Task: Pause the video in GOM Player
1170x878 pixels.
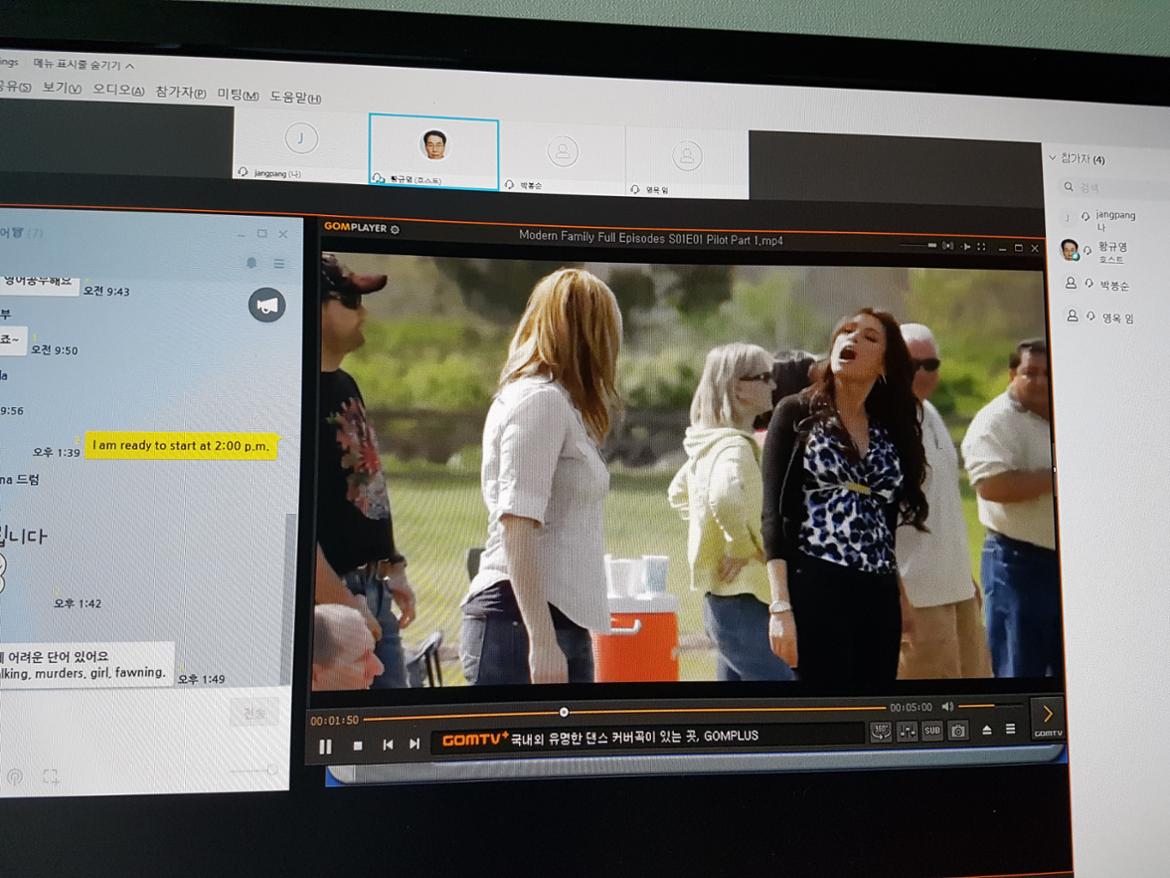Action: click(x=325, y=745)
